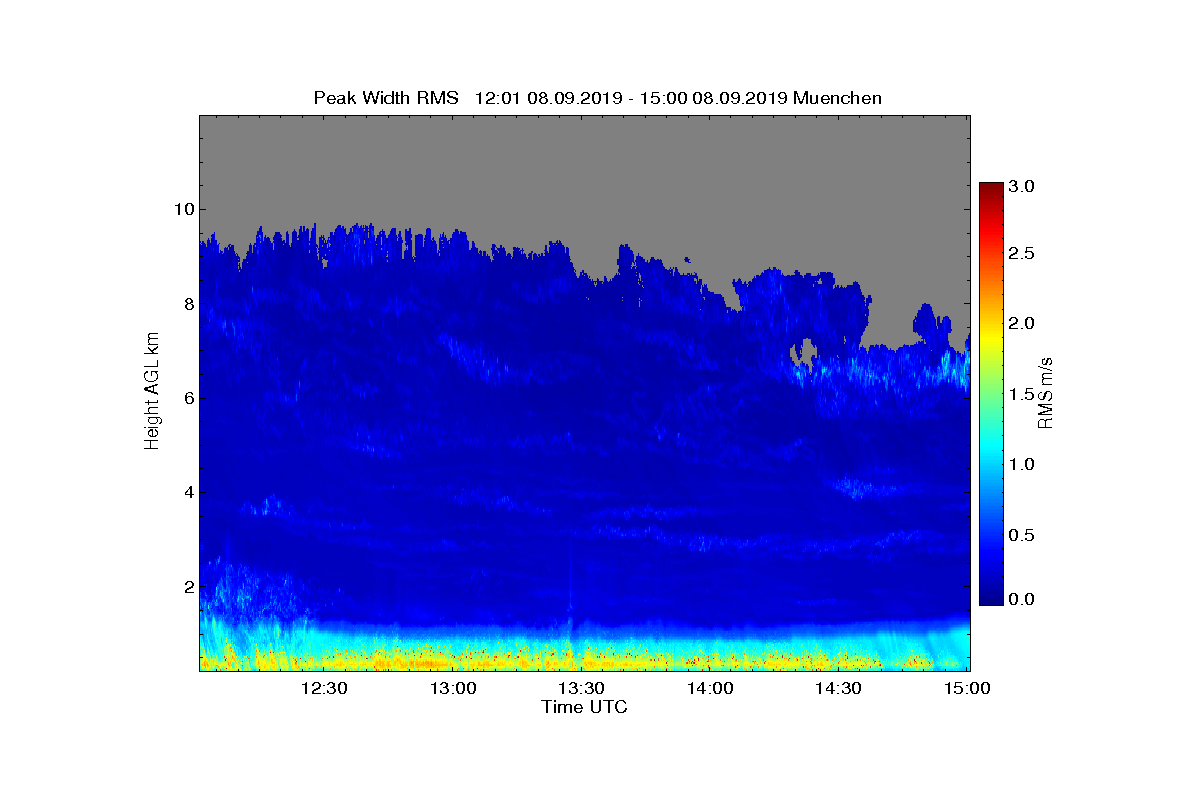Screen dimensions: 1200x800
Task: Click the 12:30 time tick label
Action: (x=324, y=688)
